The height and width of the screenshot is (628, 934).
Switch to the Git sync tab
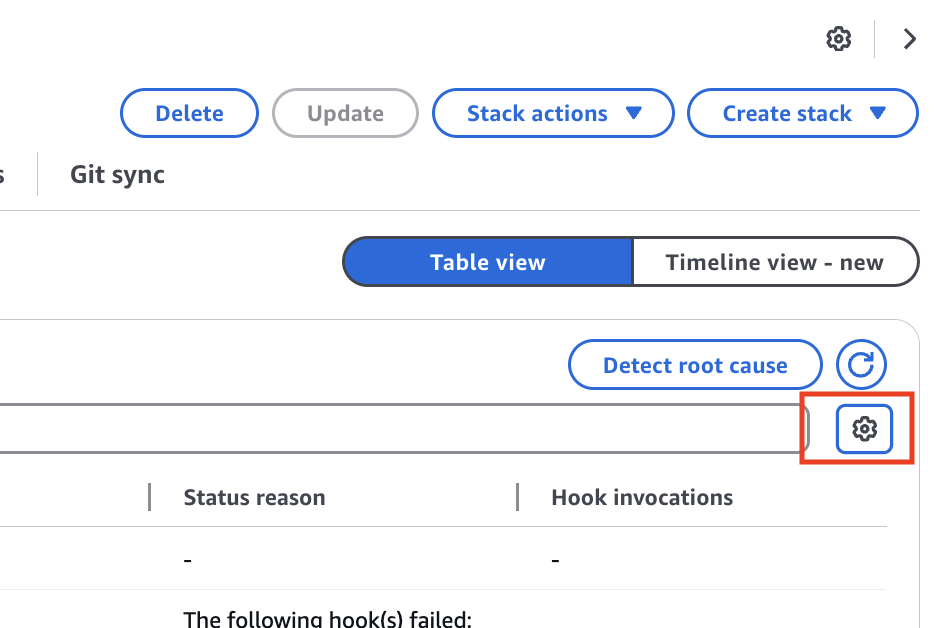[x=117, y=174]
